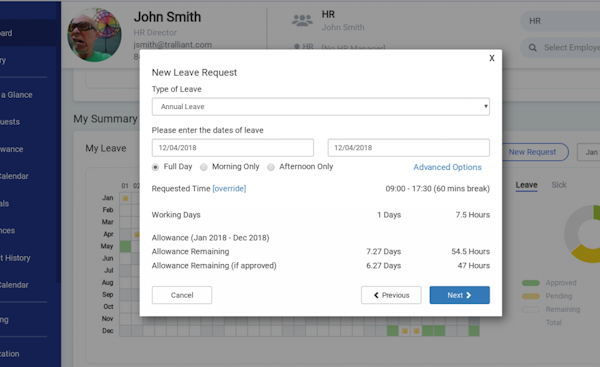
Task: Open the History item in the sidebar
Action: click(x=15, y=258)
